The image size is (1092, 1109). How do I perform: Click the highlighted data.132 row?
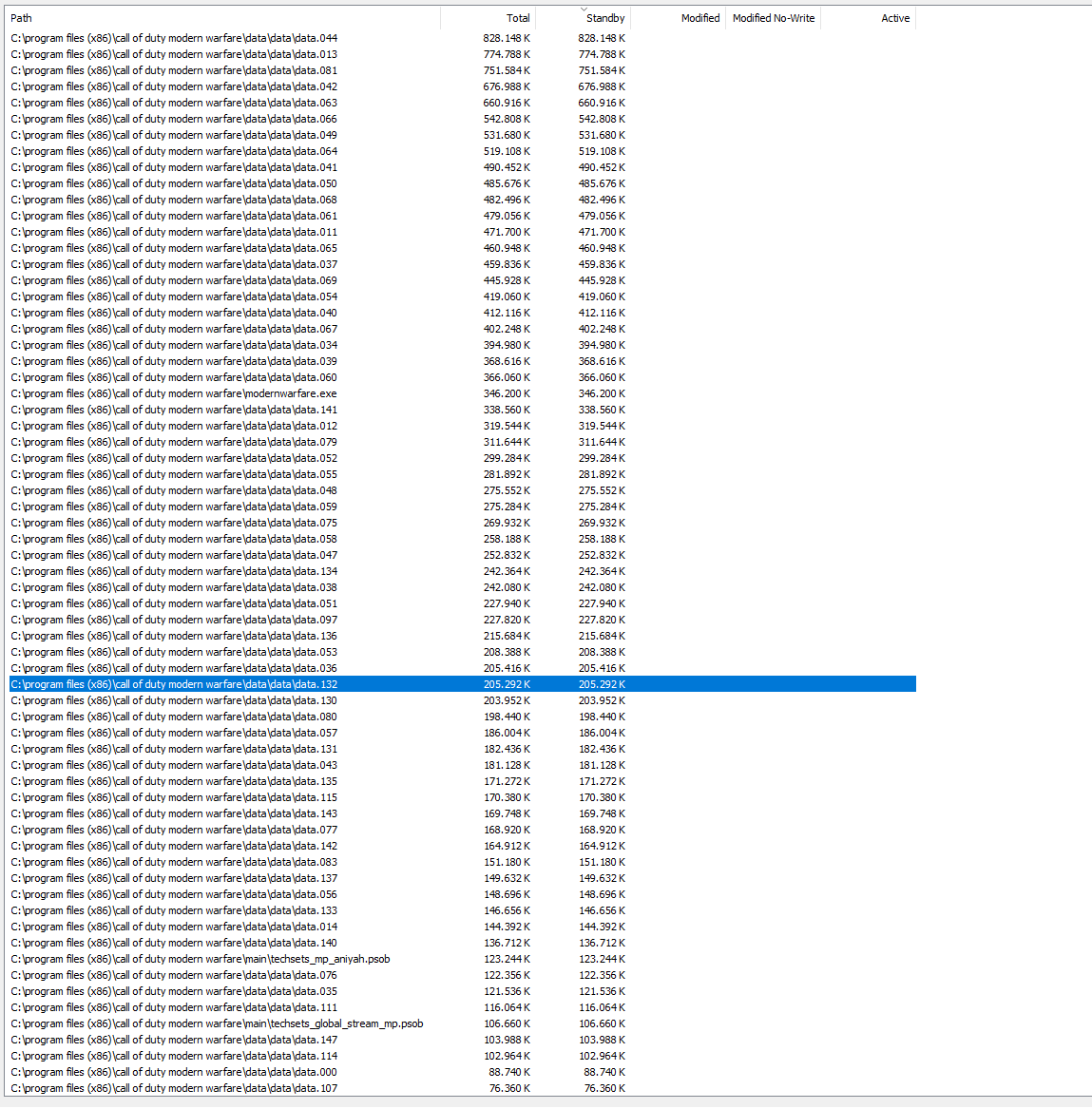[x=463, y=684]
